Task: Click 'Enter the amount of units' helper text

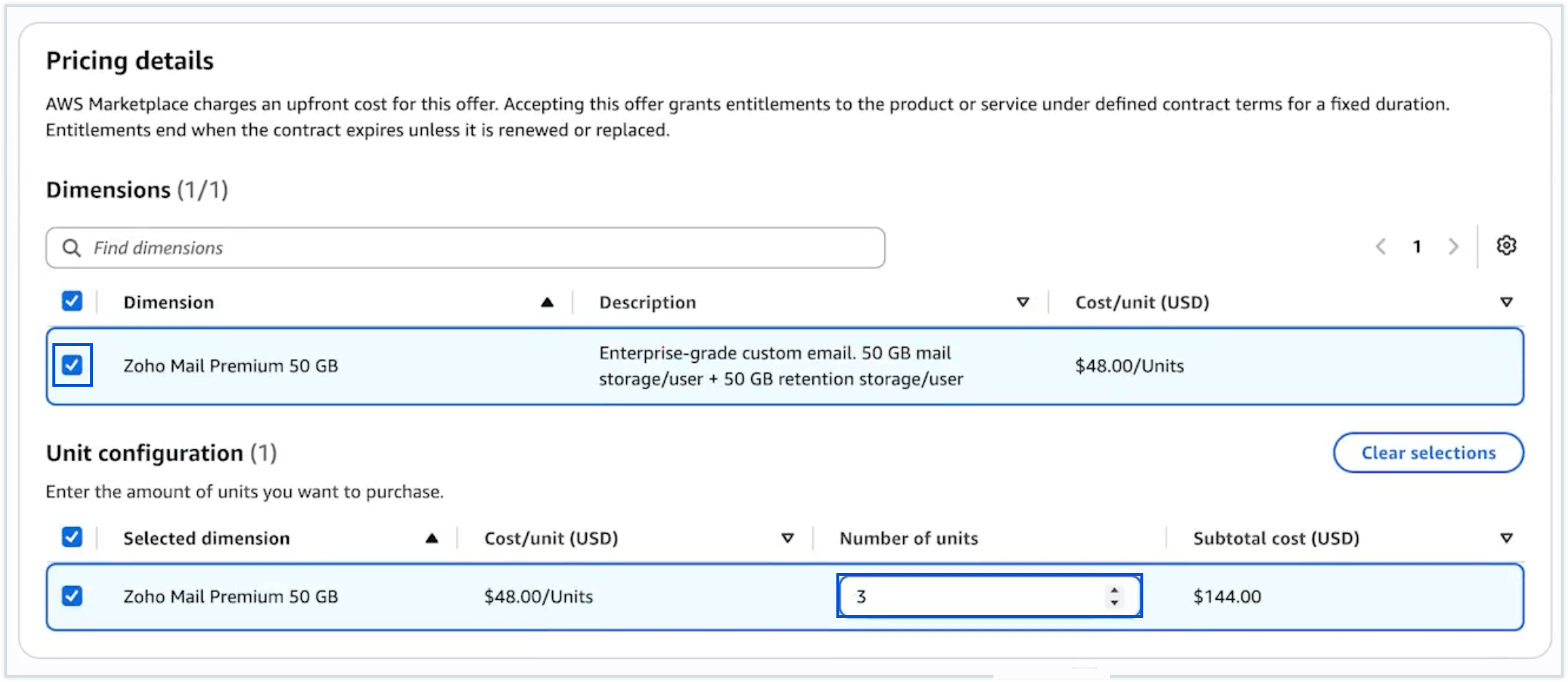Action: click(244, 492)
